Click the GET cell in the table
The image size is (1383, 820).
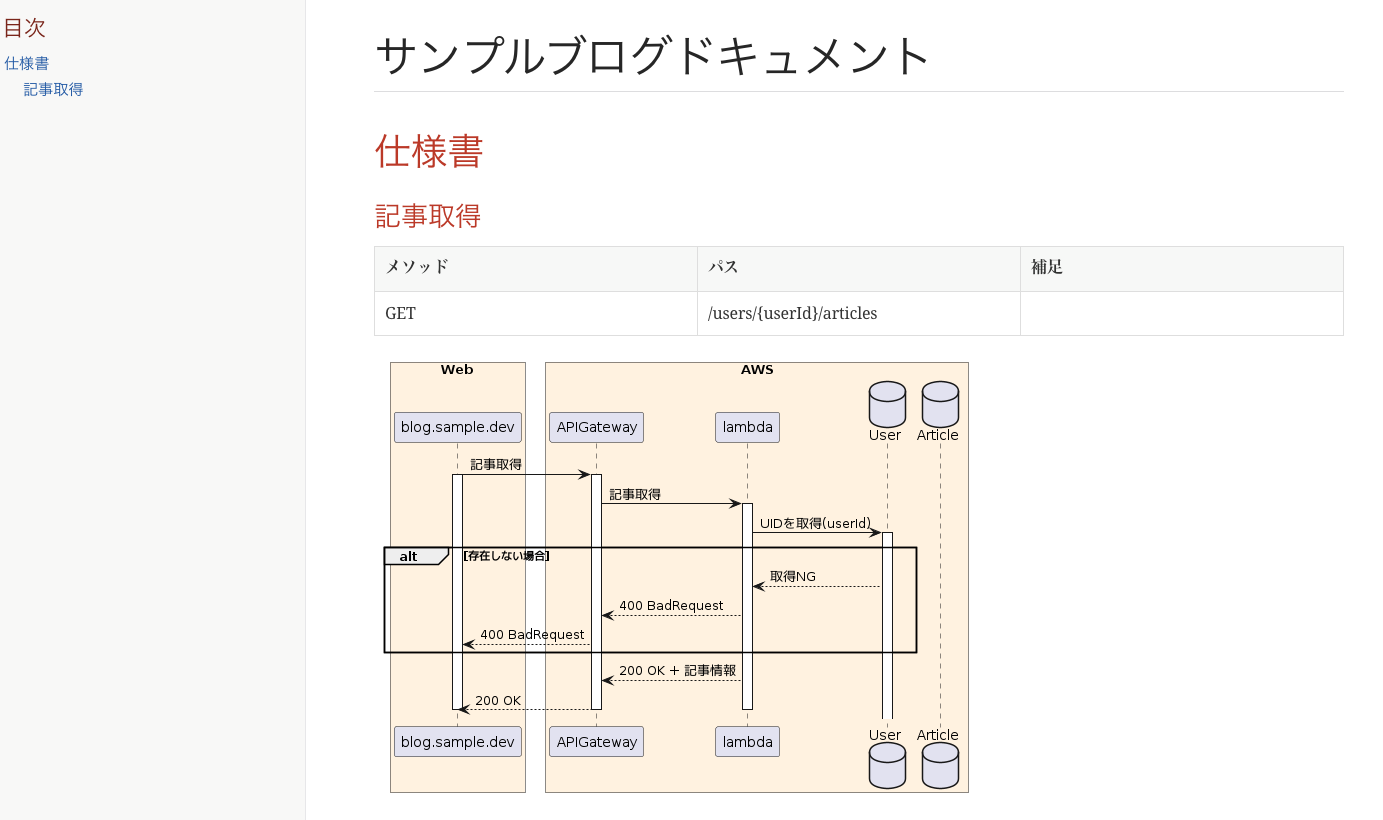400,313
